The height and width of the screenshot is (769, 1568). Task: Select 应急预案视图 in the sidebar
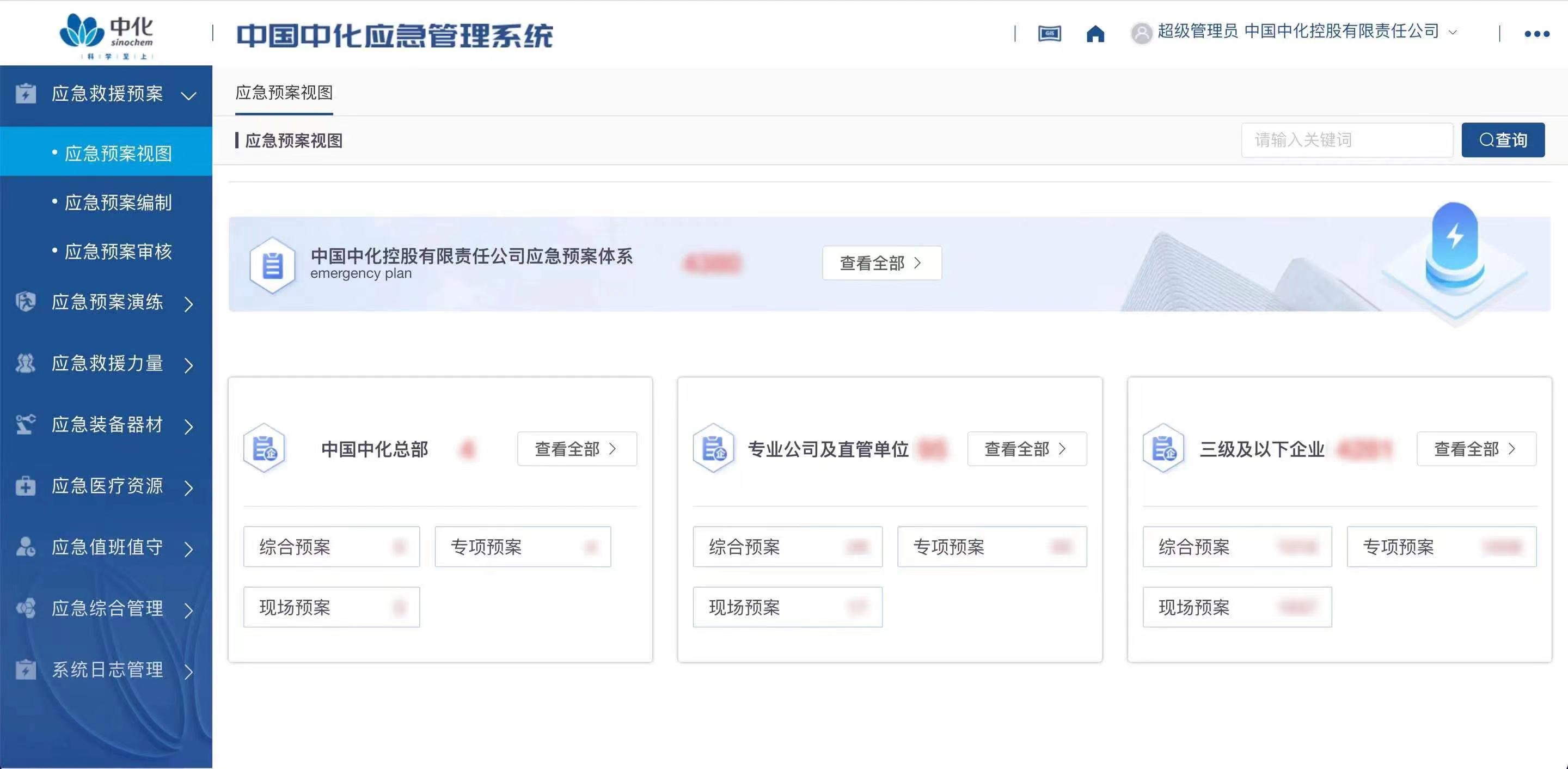[106, 151]
